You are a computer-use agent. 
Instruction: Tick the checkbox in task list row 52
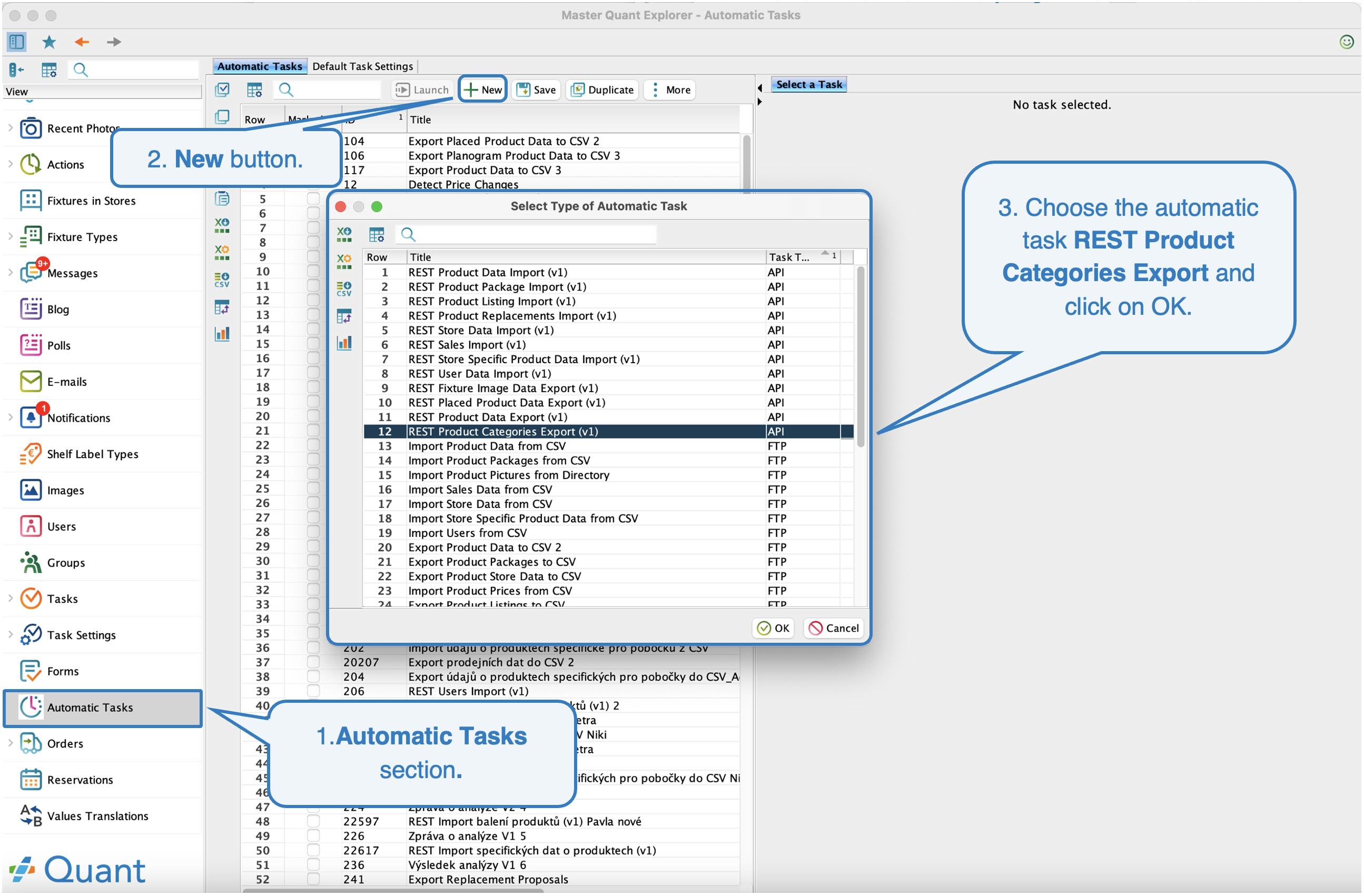pos(313,879)
